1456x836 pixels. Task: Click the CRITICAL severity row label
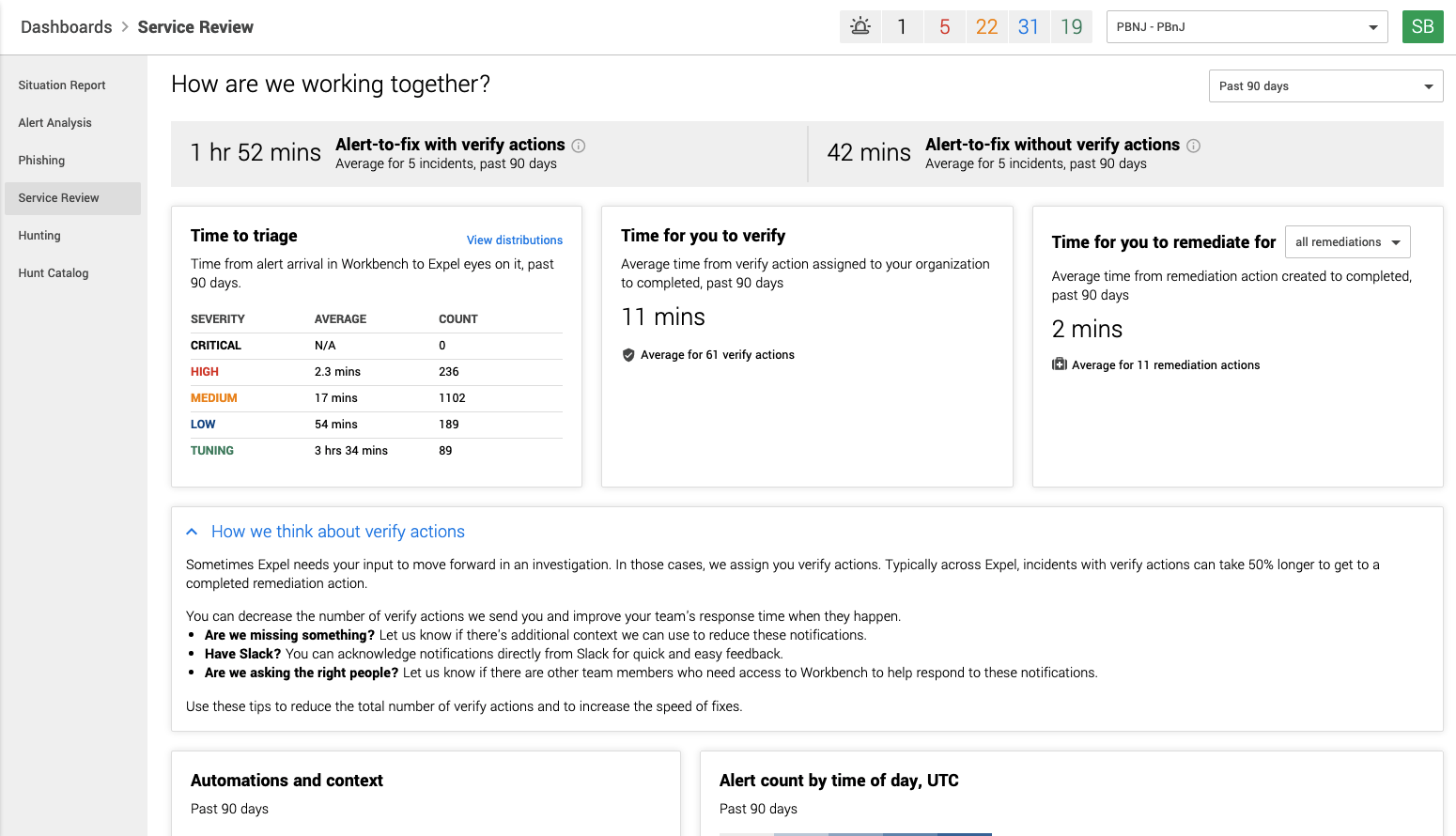pyautogui.click(x=216, y=346)
